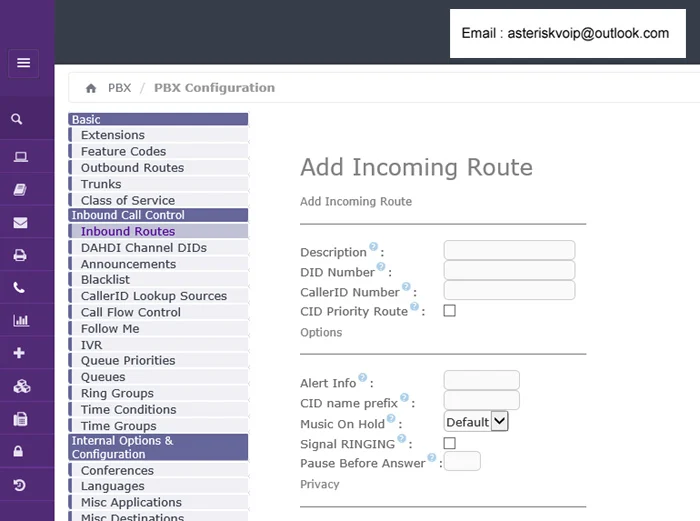Open Misc Applications
Viewport: 700px width, 521px height.
pos(158,502)
